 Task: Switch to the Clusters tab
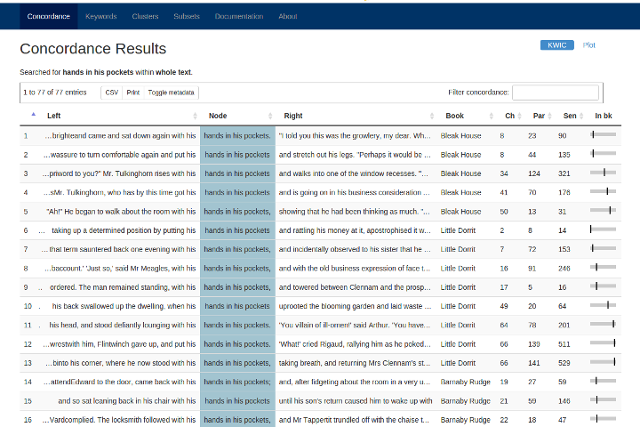click(x=144, y=17)
